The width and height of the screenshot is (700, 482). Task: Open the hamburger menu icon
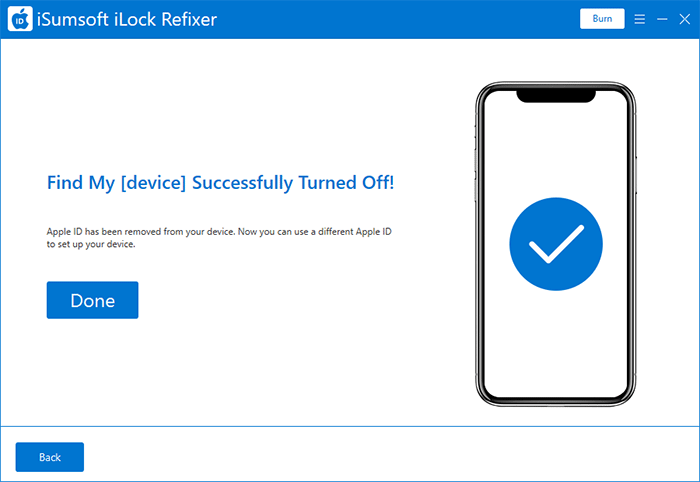click(x=639, y=19)
